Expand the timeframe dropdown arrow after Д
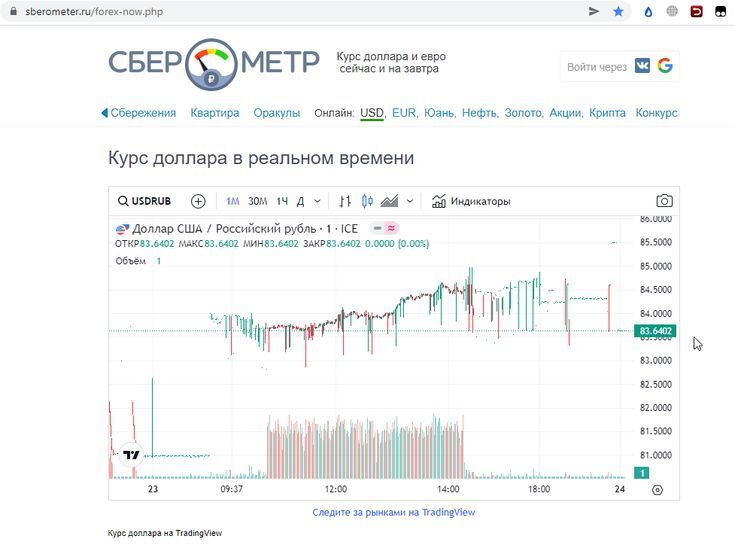This screenshot has width=735, height=545. coord(317,202)
